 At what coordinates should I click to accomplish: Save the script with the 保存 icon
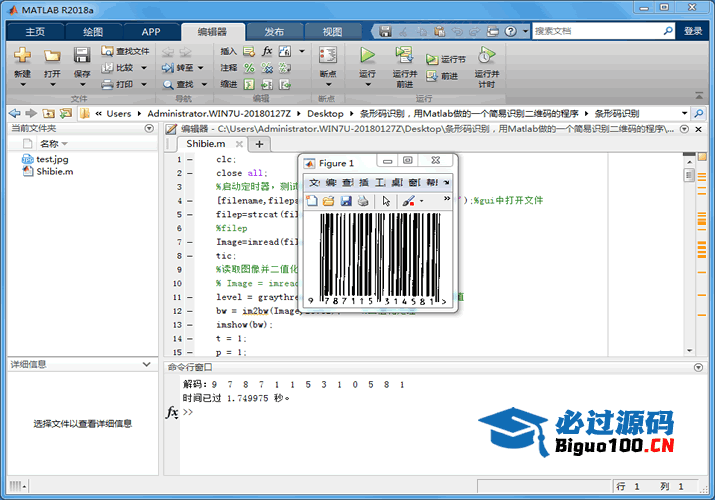click(x=82, y=56)
